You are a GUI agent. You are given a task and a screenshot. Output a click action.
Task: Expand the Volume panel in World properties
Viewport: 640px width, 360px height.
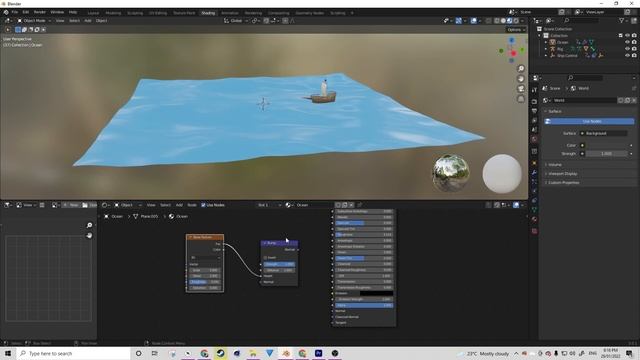pos(555,164)
